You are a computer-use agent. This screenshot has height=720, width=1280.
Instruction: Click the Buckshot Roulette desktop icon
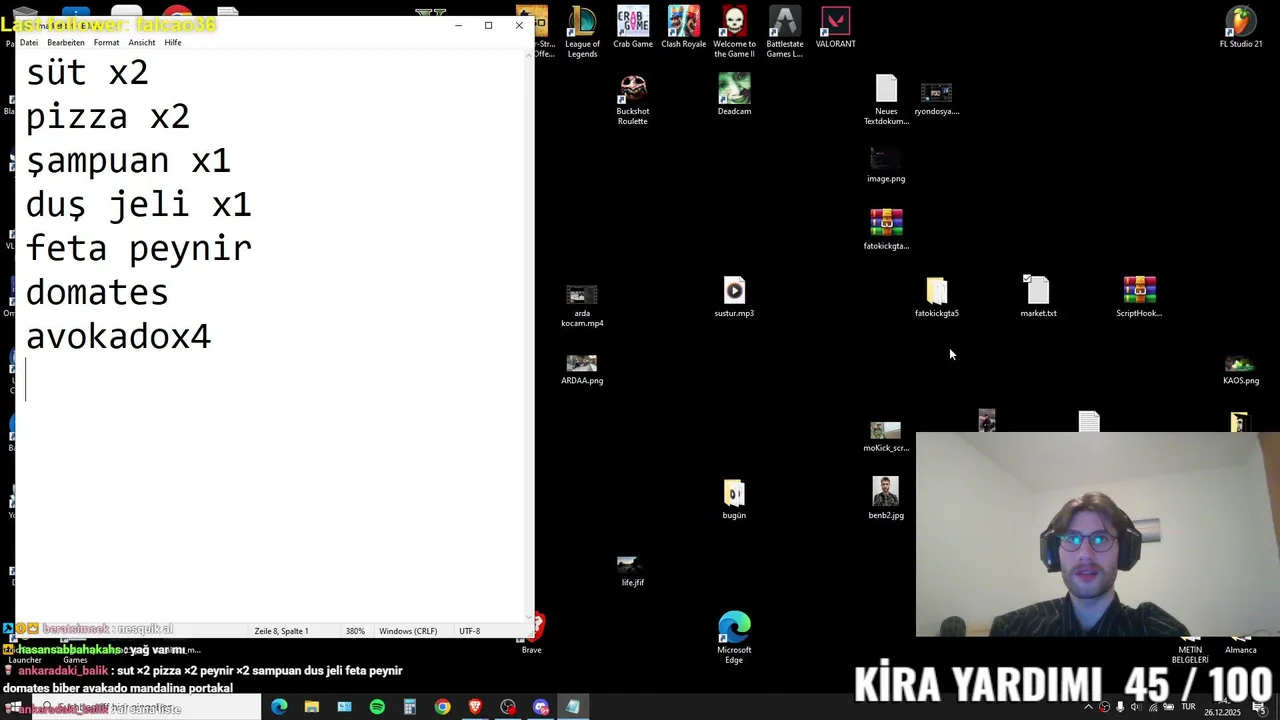click(x=633, y=100)
